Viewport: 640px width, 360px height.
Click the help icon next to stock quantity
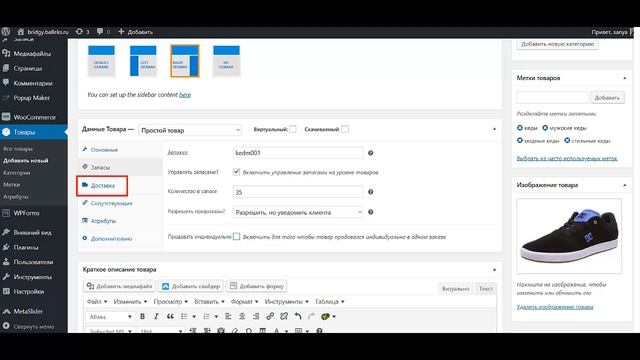tap(371, 191)
